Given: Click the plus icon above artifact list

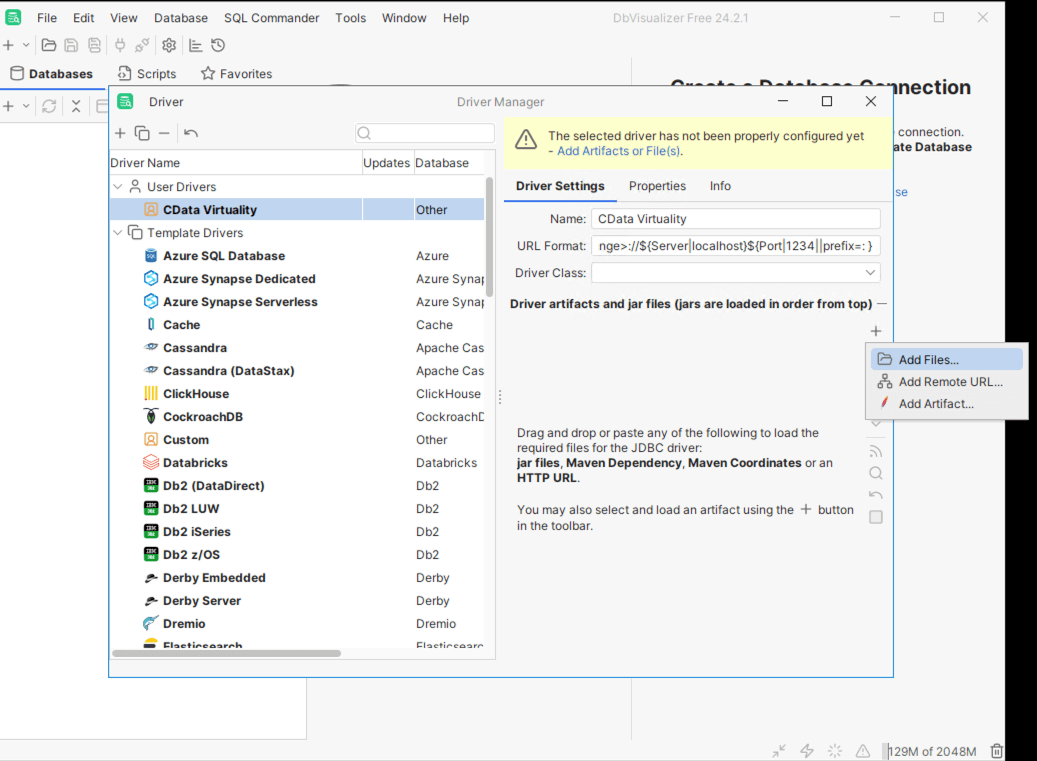Looking at the screenshot, I should (876, 331).
